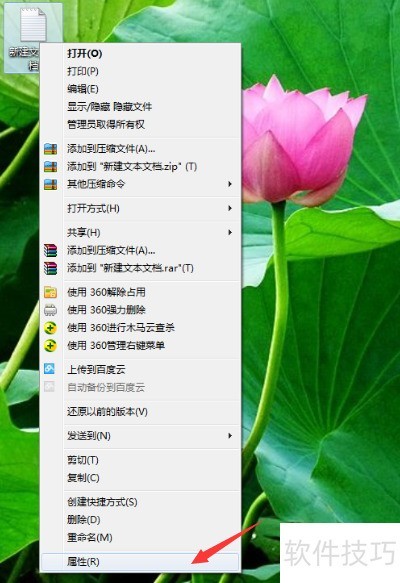This screenshot has width=400, height=583.
Task: Click the 360 folder icon for 解除占用
Action: click(51, 292)
